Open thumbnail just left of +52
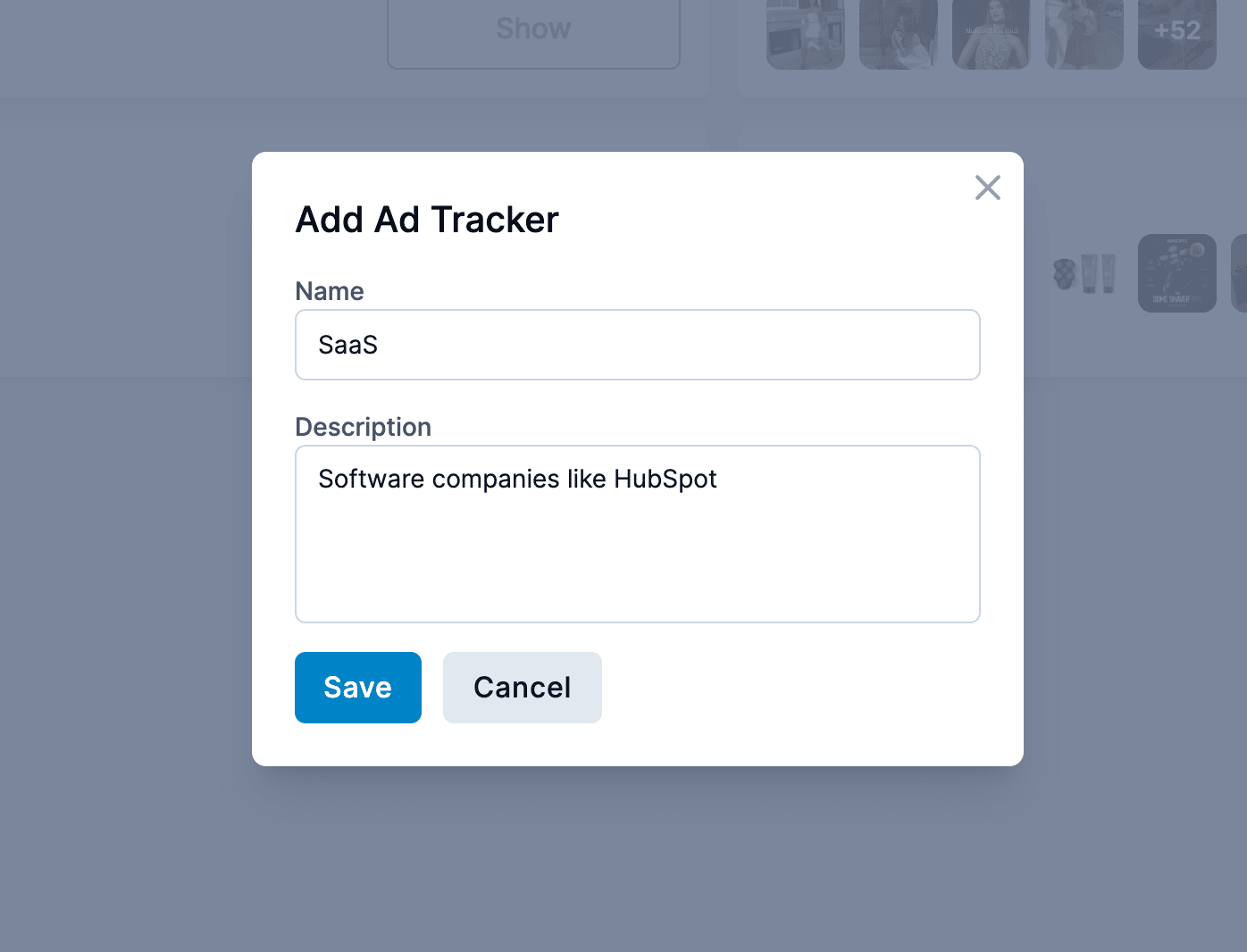Screen dimensions: 1247x952 point(1084,34)
